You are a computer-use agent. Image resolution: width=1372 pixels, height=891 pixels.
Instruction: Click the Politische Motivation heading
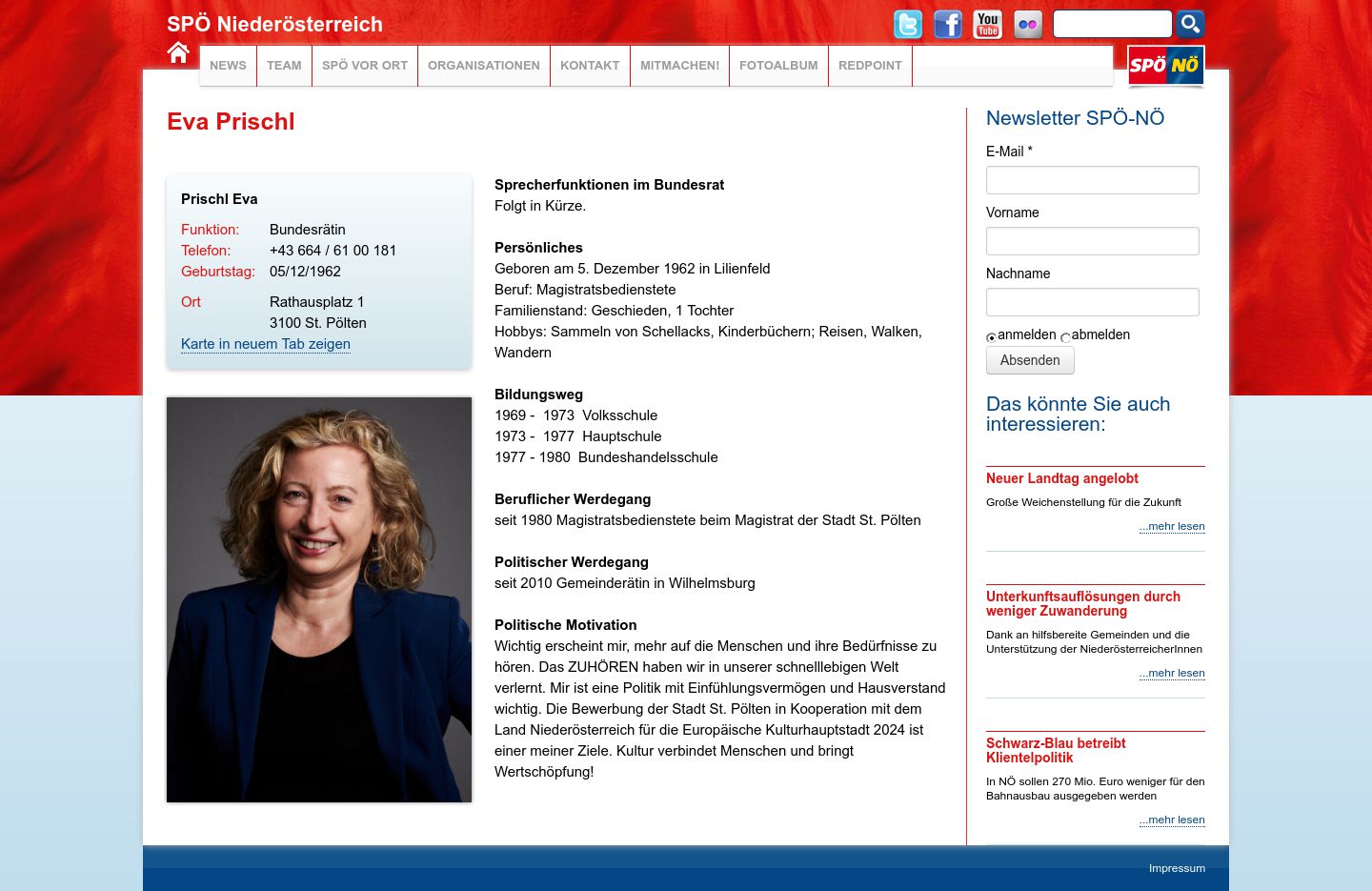(565, 625)
